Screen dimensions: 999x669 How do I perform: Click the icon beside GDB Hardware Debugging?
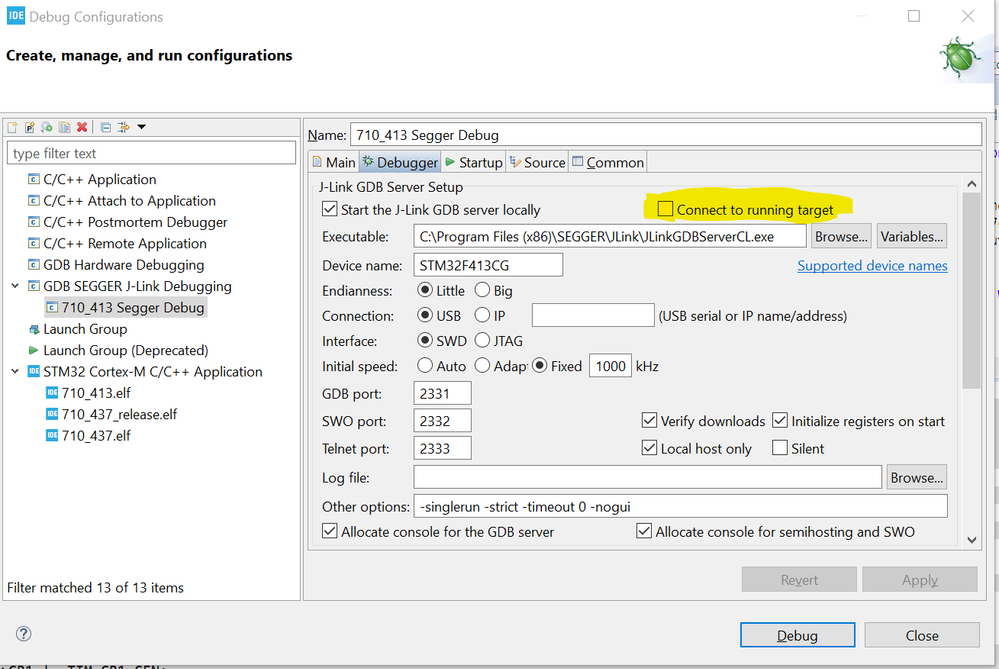(x=34, y=264)
